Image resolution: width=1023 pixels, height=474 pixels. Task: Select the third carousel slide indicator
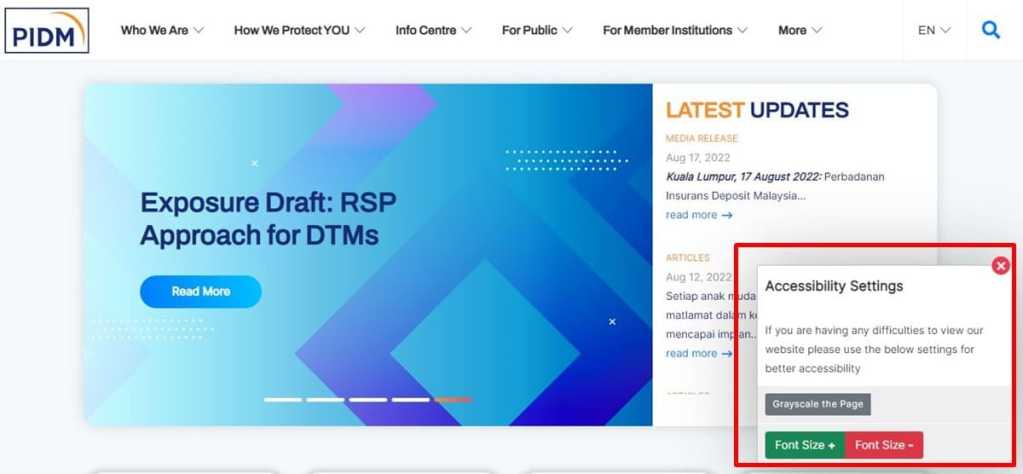click(x=368, y=400)
